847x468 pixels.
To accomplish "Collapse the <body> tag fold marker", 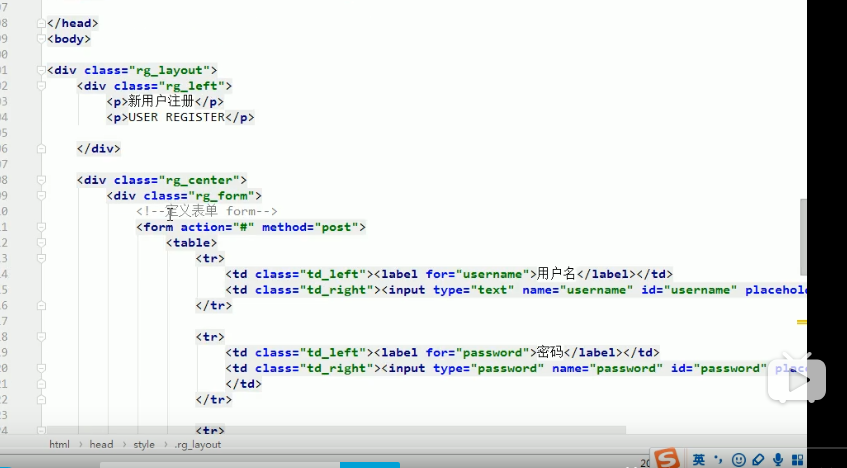I will 42,39.
